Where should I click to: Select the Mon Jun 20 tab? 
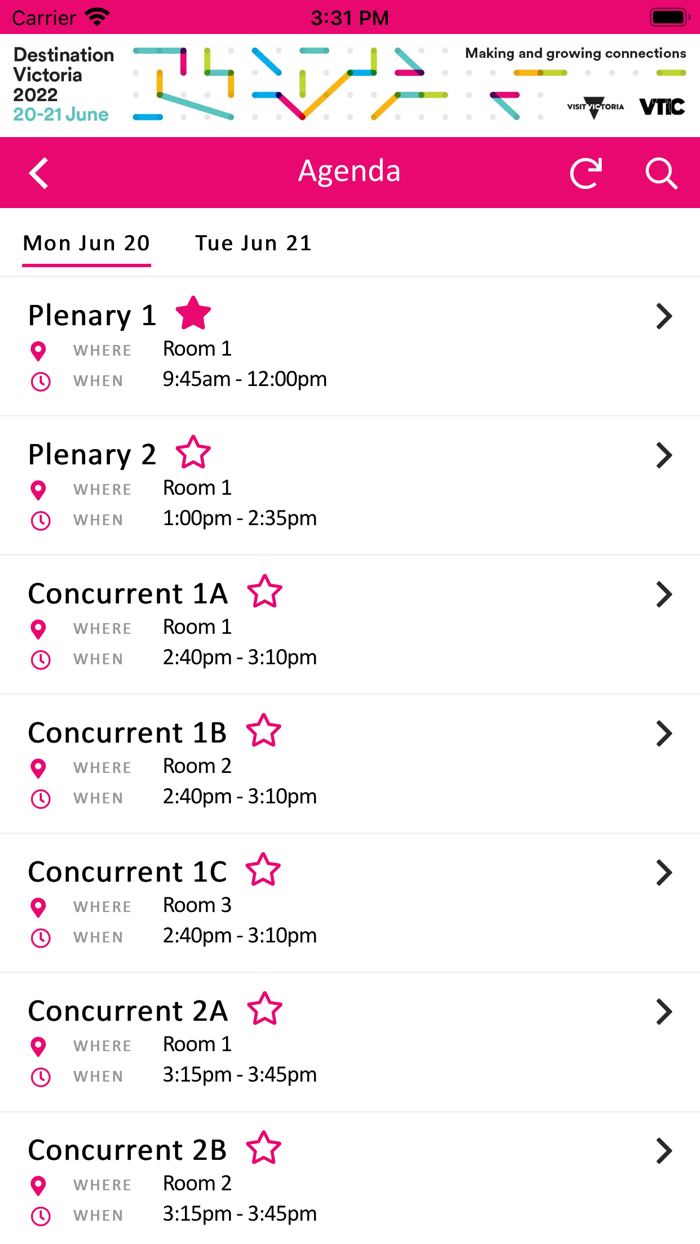coord(86,243)
